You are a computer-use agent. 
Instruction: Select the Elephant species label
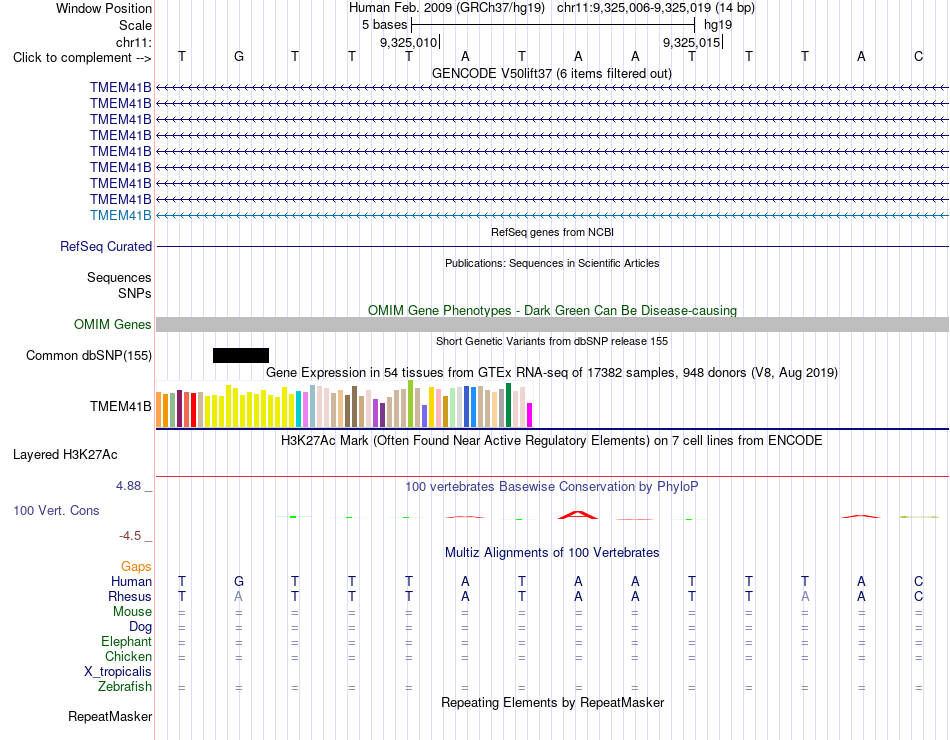126,641
